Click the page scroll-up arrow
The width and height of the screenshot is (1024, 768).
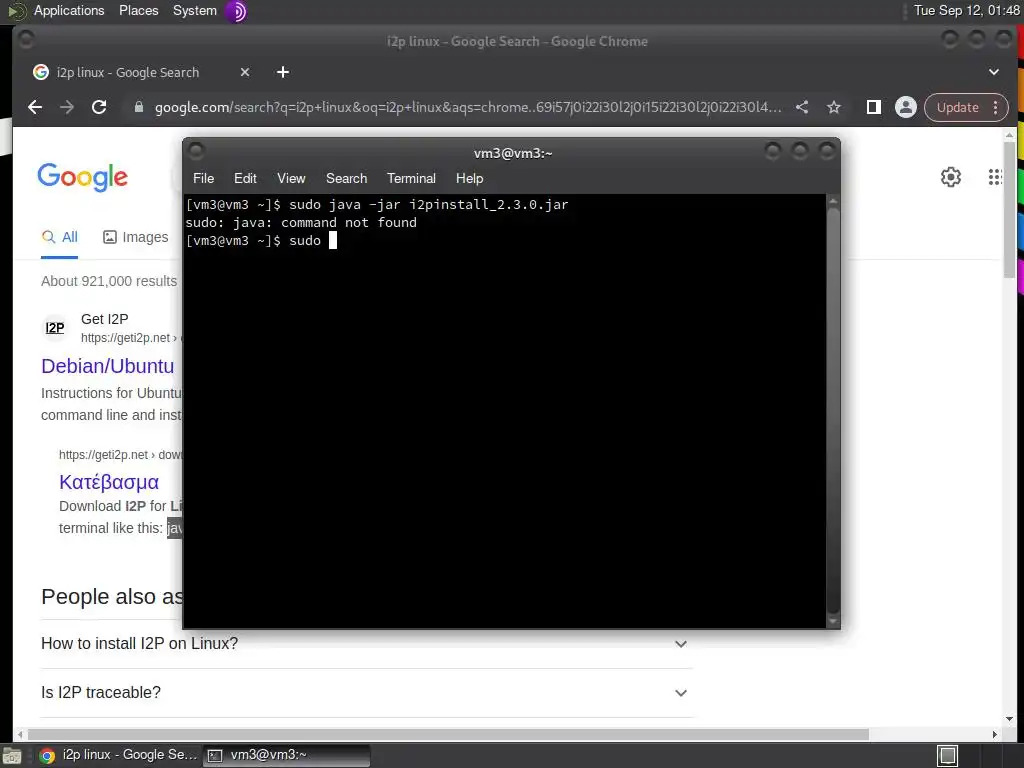(x=1010, y=136)
